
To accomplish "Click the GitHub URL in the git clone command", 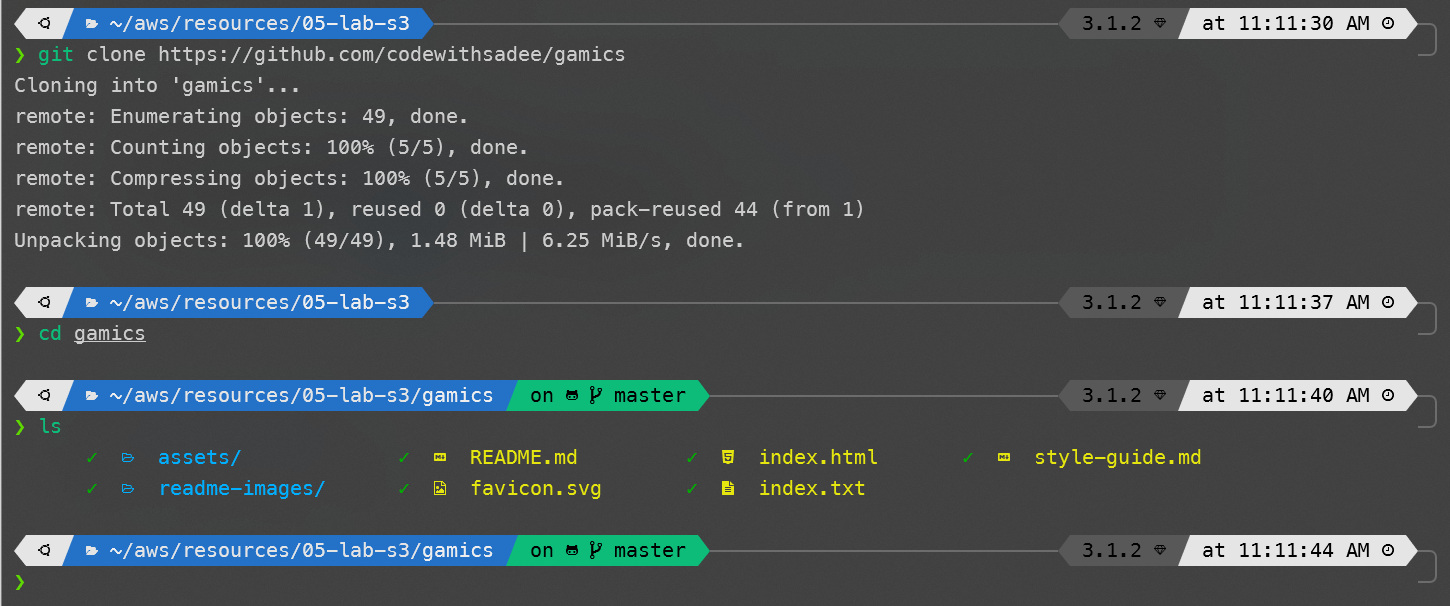I will [x=392, y=54].
